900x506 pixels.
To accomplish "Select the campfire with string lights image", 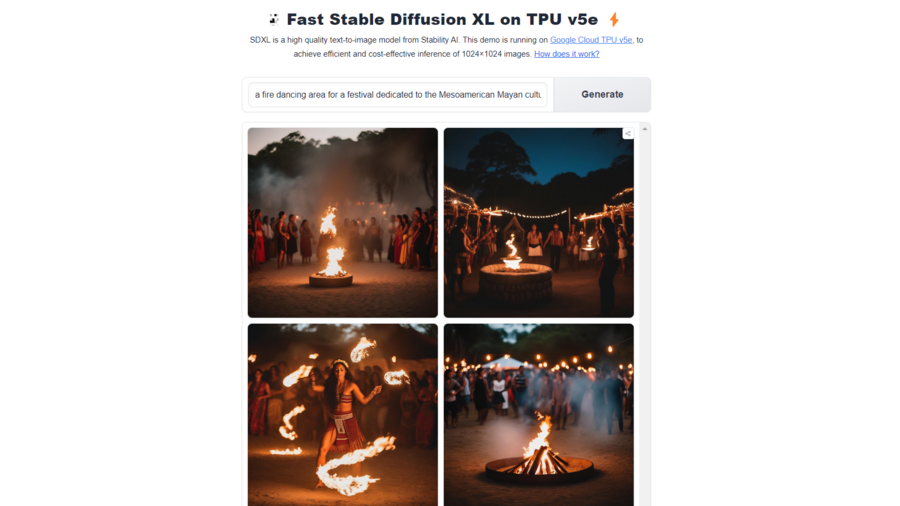I will (x=538, y=415).
